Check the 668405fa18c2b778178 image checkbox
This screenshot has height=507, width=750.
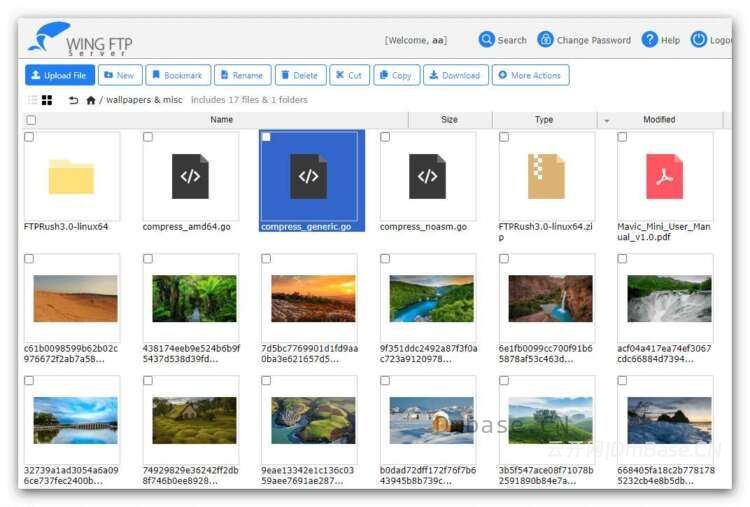622,381
